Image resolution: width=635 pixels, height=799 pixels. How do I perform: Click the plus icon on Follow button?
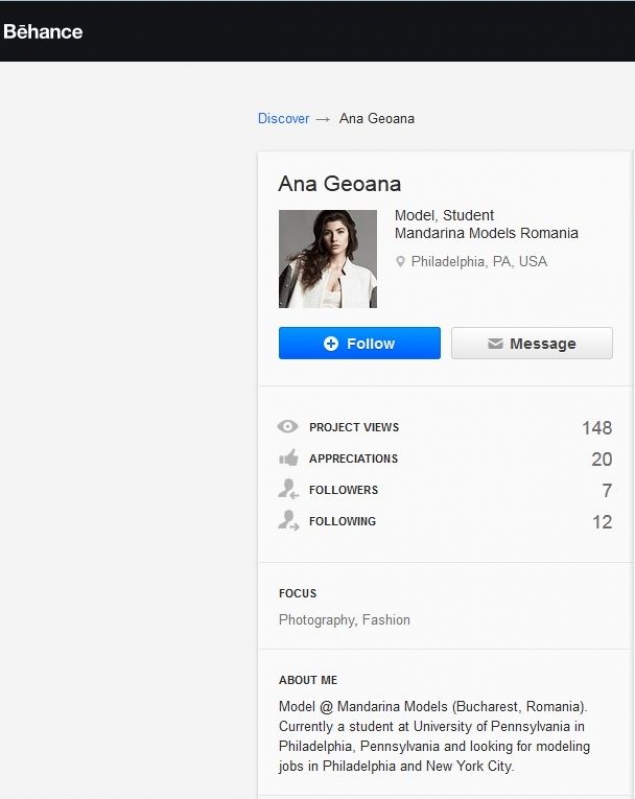click(331, 343)
